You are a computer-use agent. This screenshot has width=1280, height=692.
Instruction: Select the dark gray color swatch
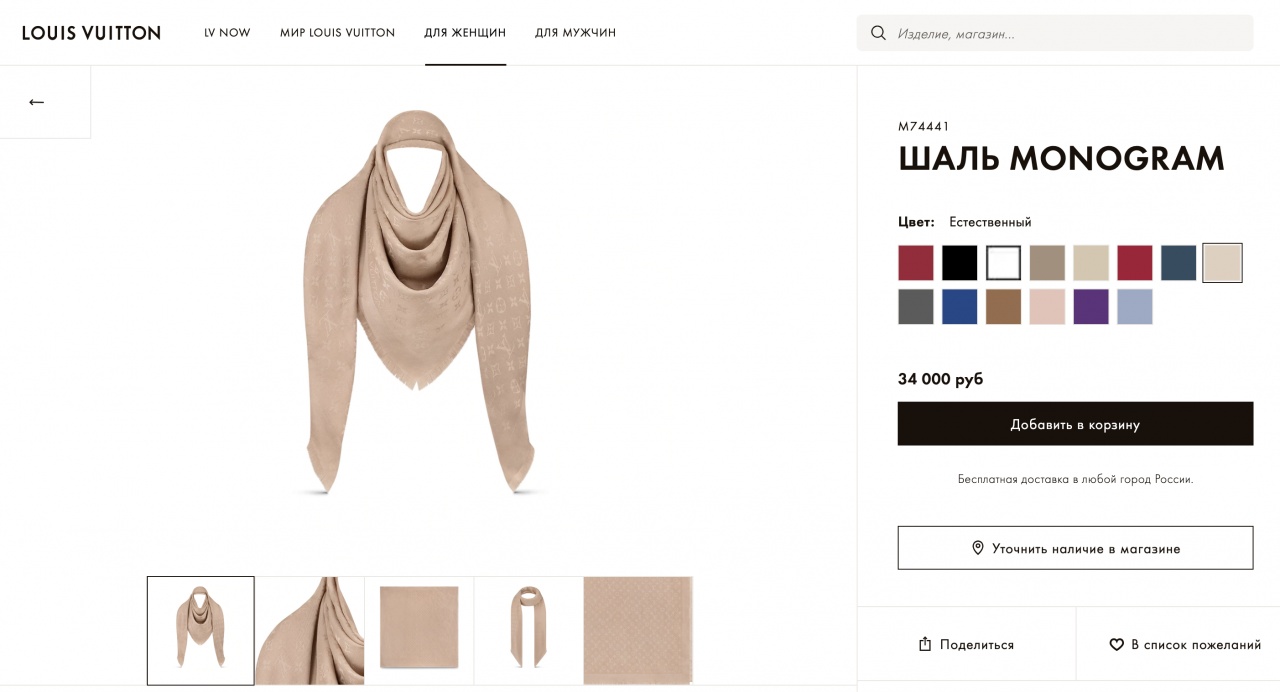pos(915,307)
